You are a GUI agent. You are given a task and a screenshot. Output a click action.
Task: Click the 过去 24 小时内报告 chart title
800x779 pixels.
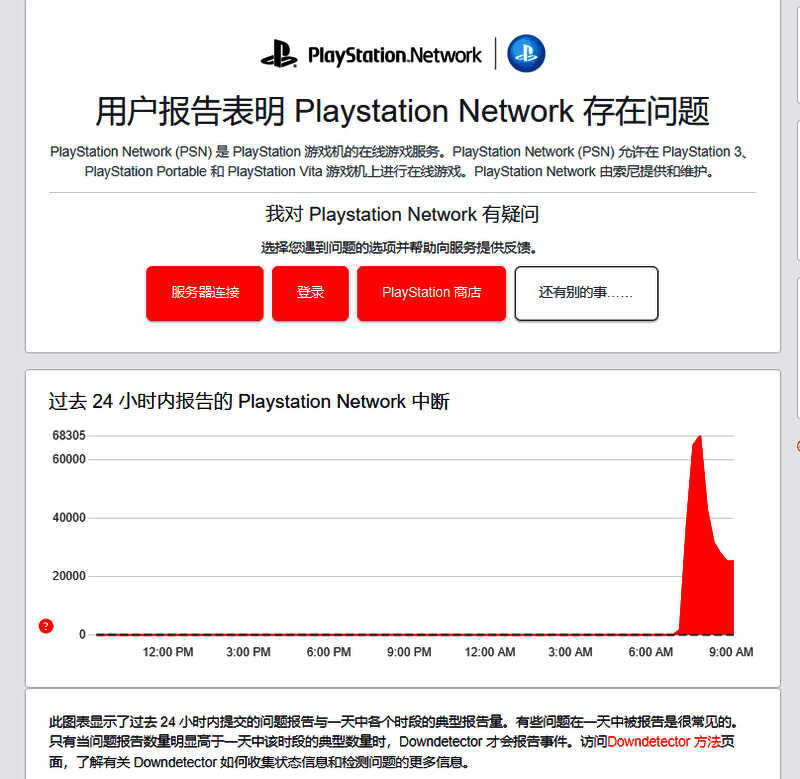[x=249, y=402]
